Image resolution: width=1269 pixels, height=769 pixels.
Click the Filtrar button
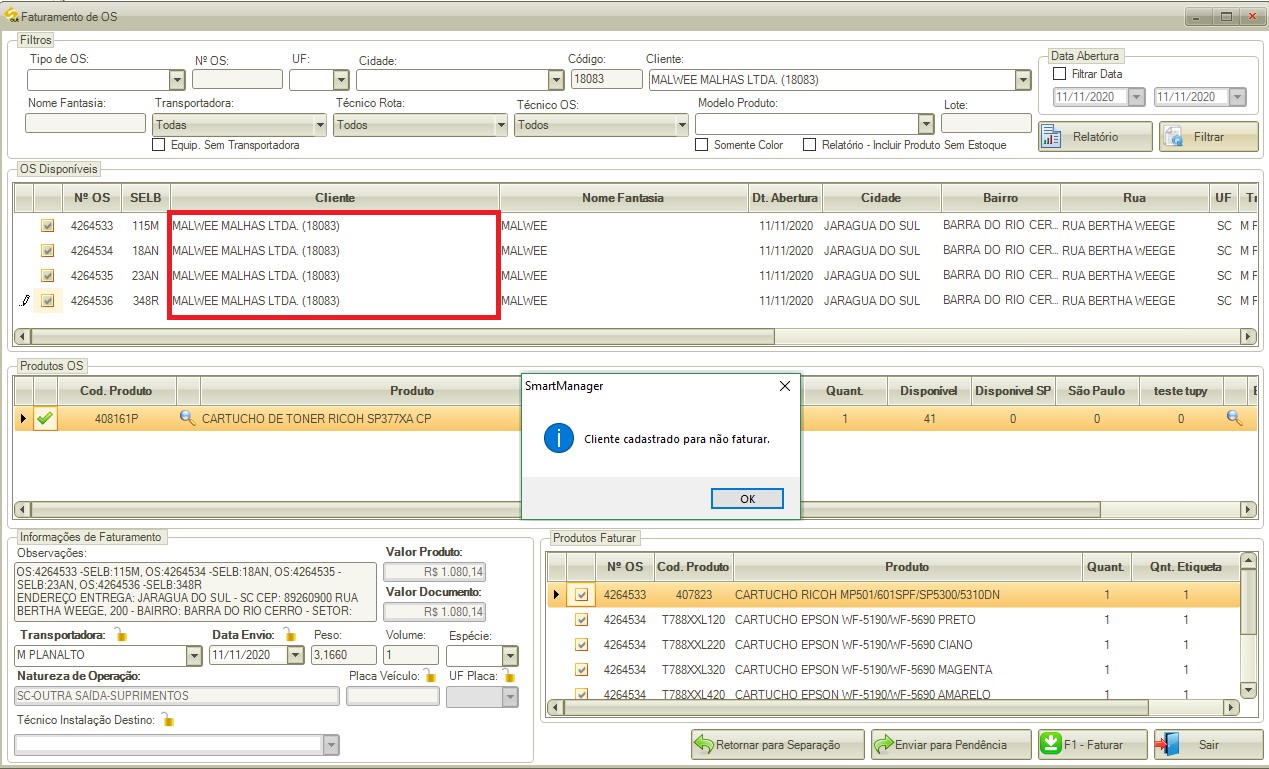(x=1208, y=137)
